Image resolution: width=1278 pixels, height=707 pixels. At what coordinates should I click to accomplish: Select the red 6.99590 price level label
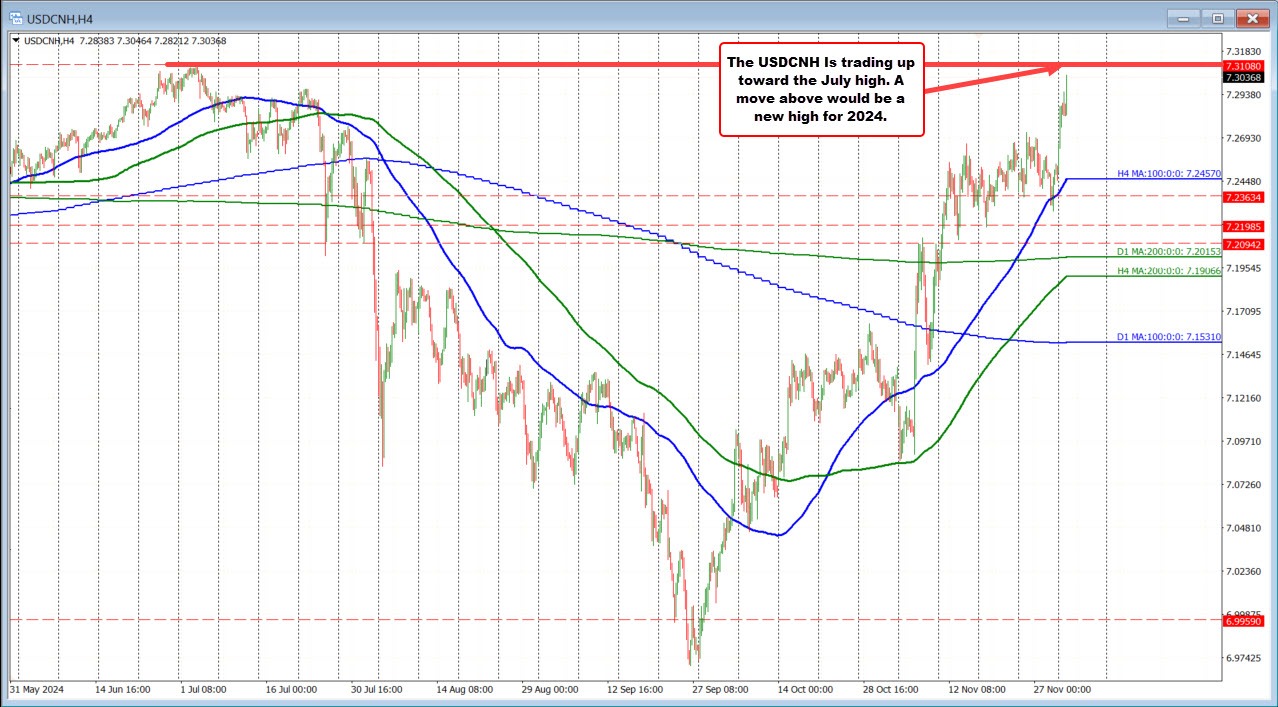click(1244, 620)
